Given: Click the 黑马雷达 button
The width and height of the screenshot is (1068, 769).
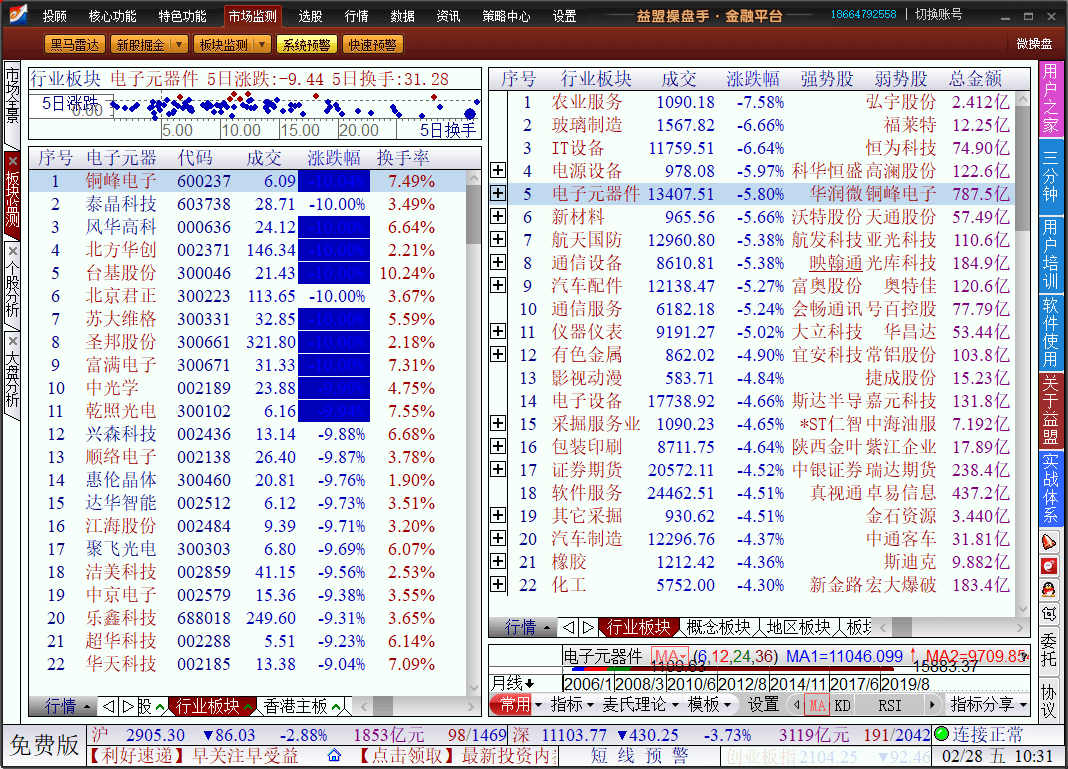Looking at the screenshot, I should click(x=75, y=45).
